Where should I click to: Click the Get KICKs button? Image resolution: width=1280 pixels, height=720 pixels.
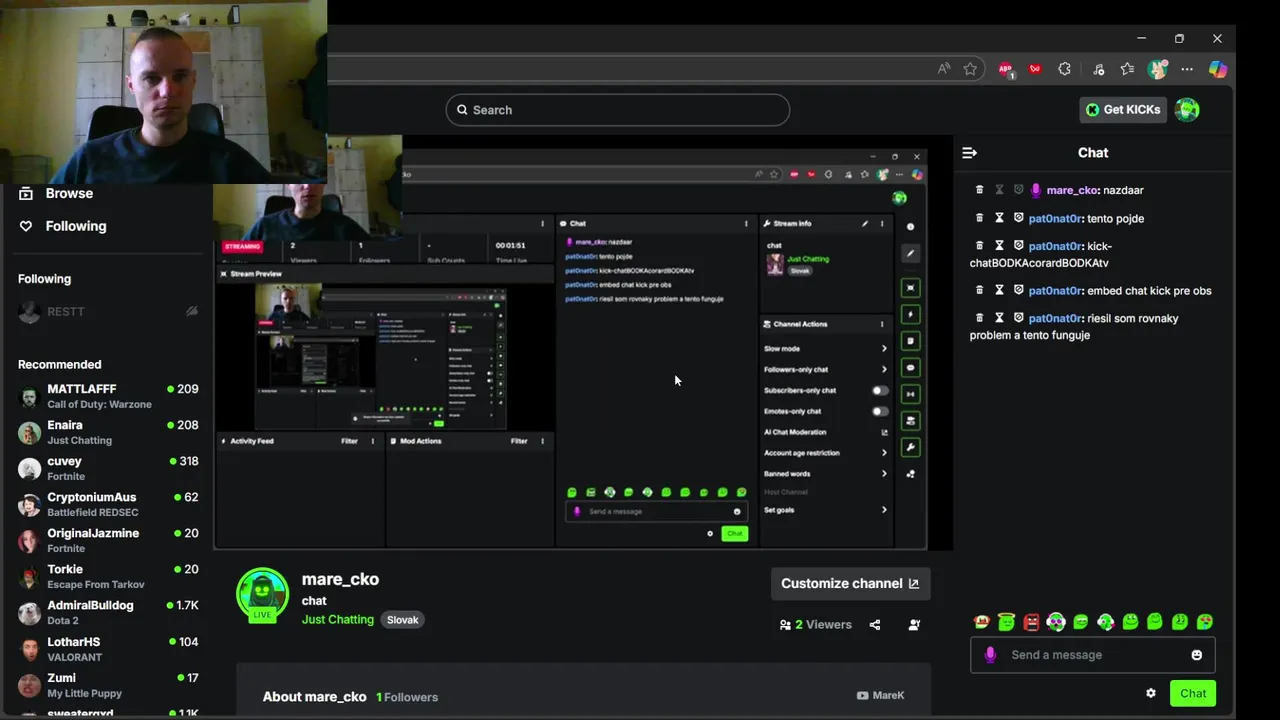1123,110
